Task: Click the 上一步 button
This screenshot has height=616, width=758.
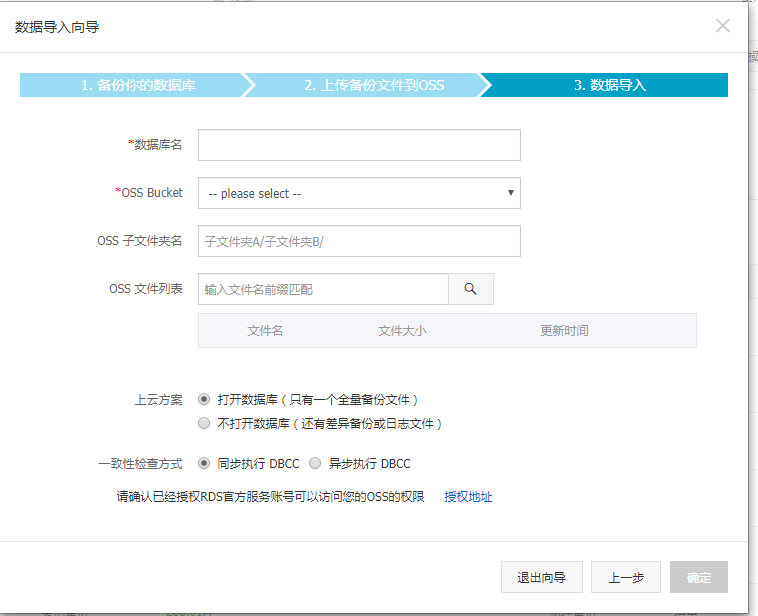Action: [626, 577]
